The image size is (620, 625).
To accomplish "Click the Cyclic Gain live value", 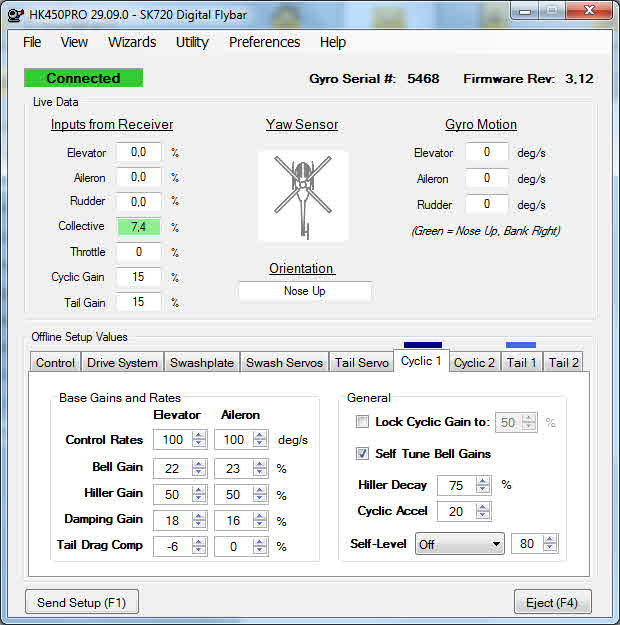I will 139,277.
